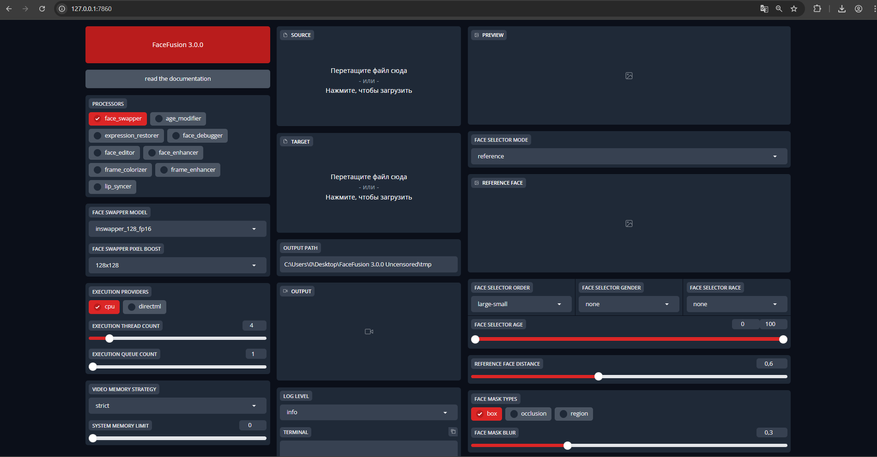The height and width of the screenshot is (457, 877).
Task: Open the browser extensions puzzle icon
Action: pos(817,8)
